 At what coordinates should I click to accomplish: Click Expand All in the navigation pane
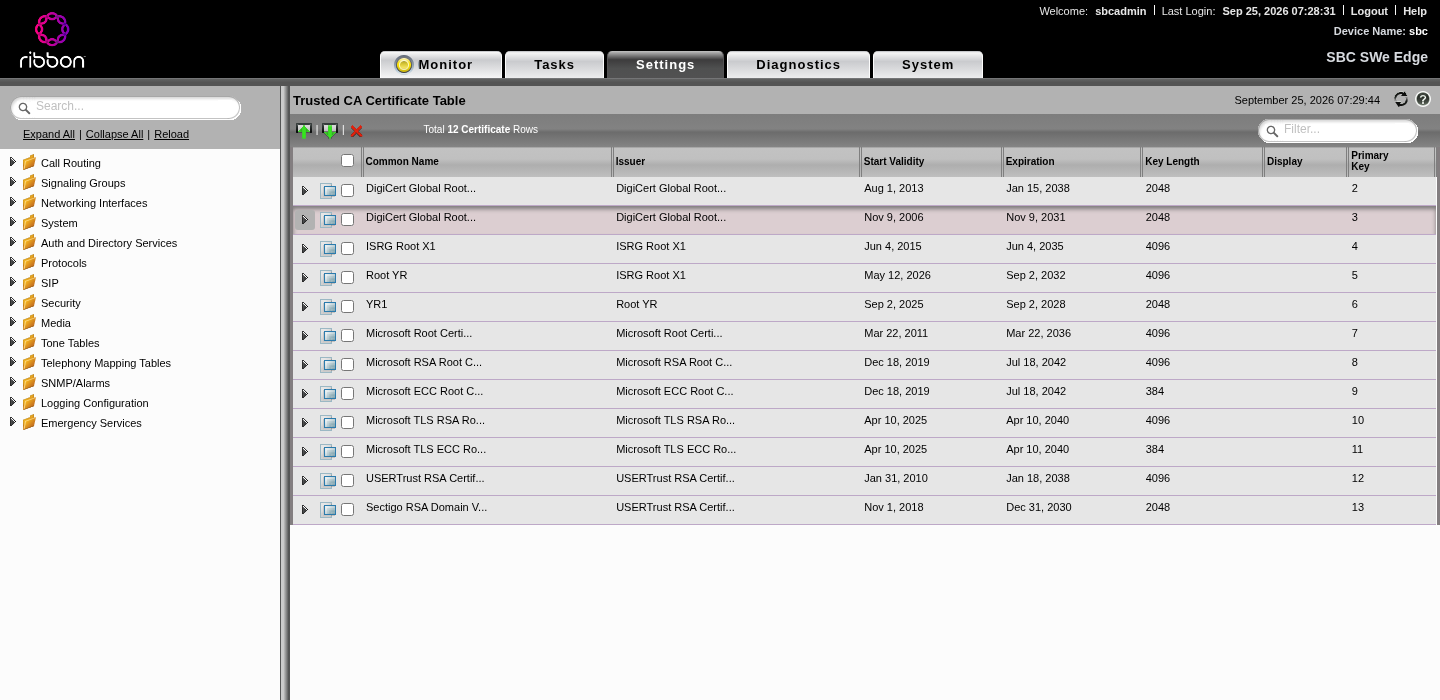tap(49, 134)
